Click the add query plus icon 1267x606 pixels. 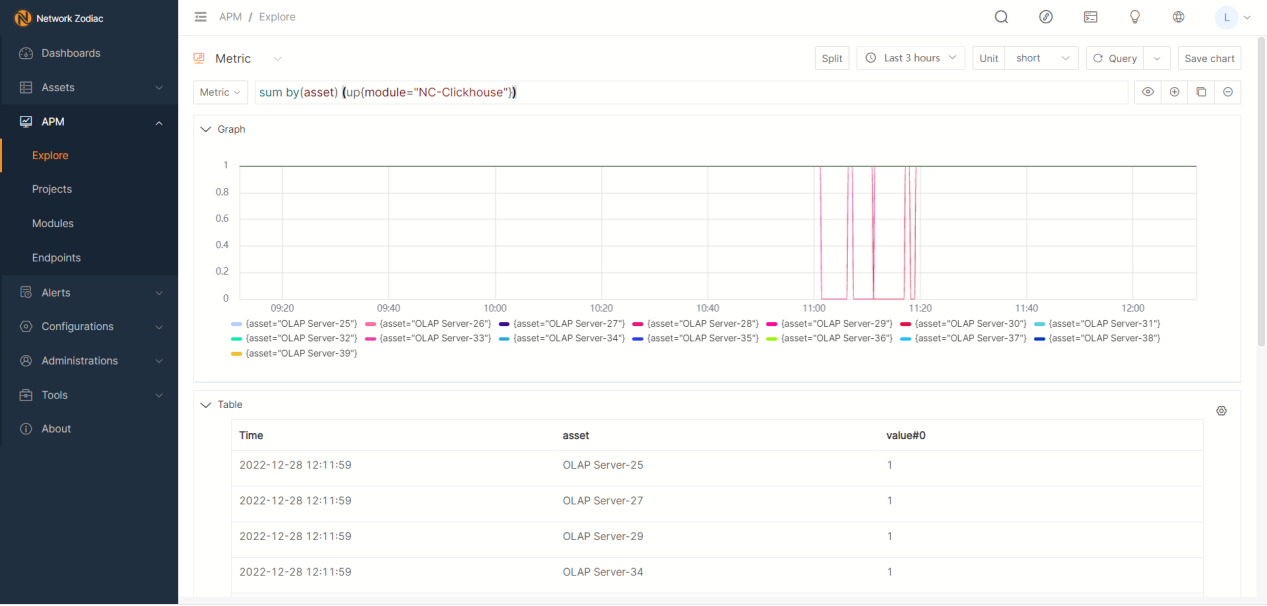pyautogui.click(x=1175, y=92)
